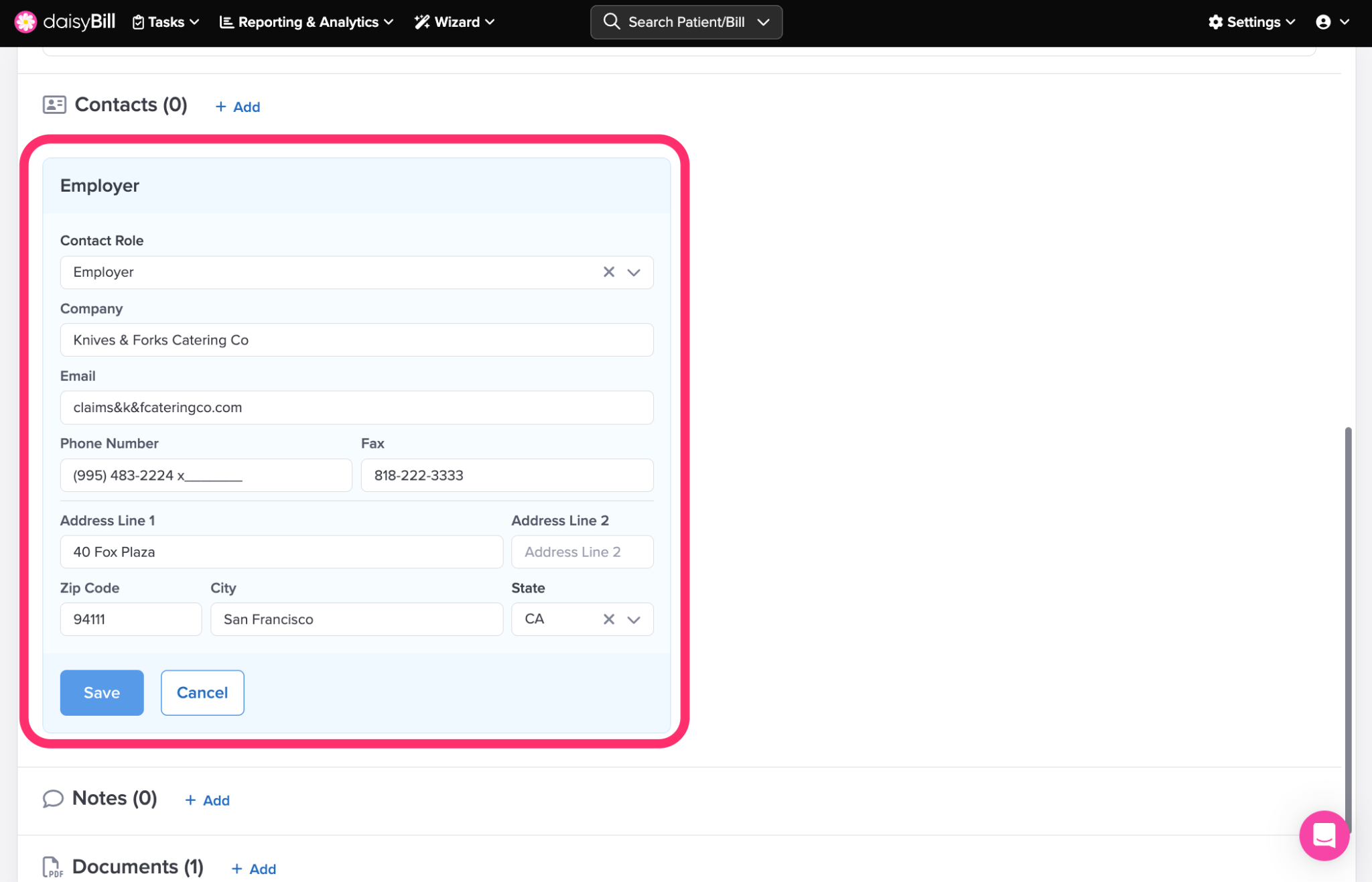1372x882 pixels.
Task: Click the user account avatar icon
Action: pos(1323,22)
